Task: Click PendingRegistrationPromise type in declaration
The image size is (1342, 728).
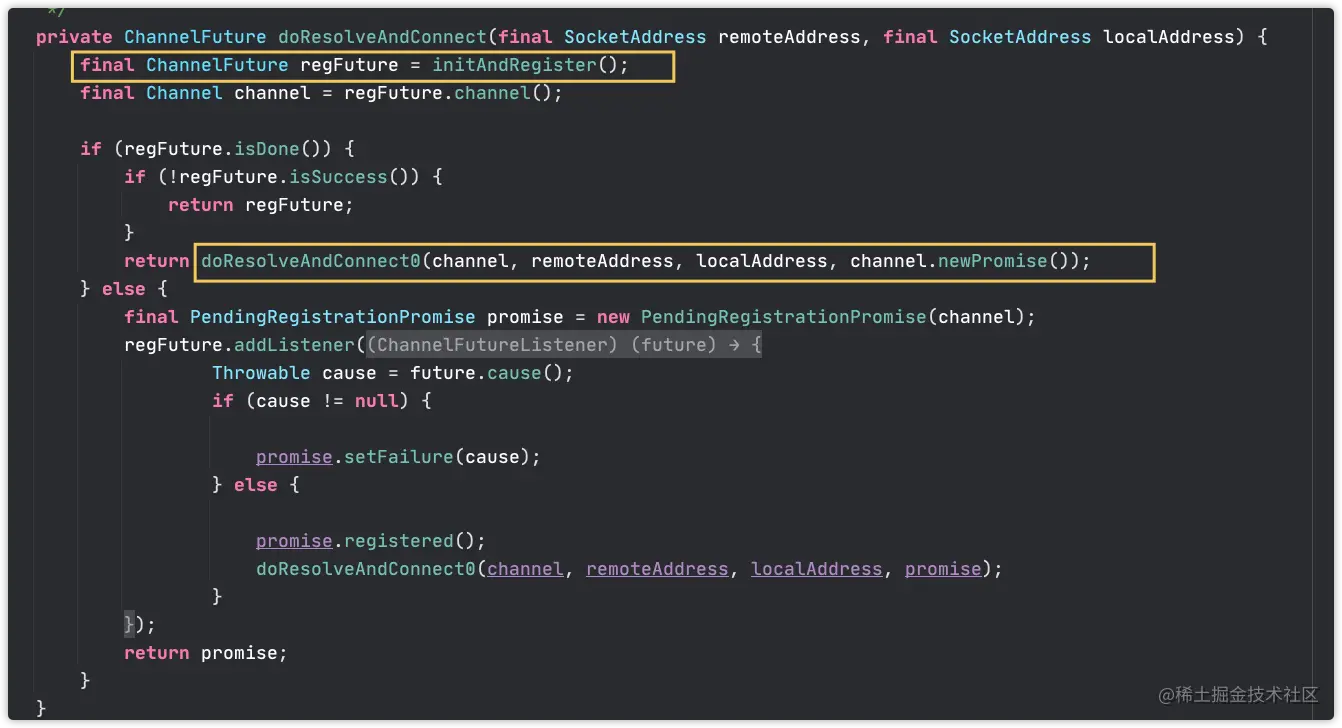Action: (x=333, y=317)
